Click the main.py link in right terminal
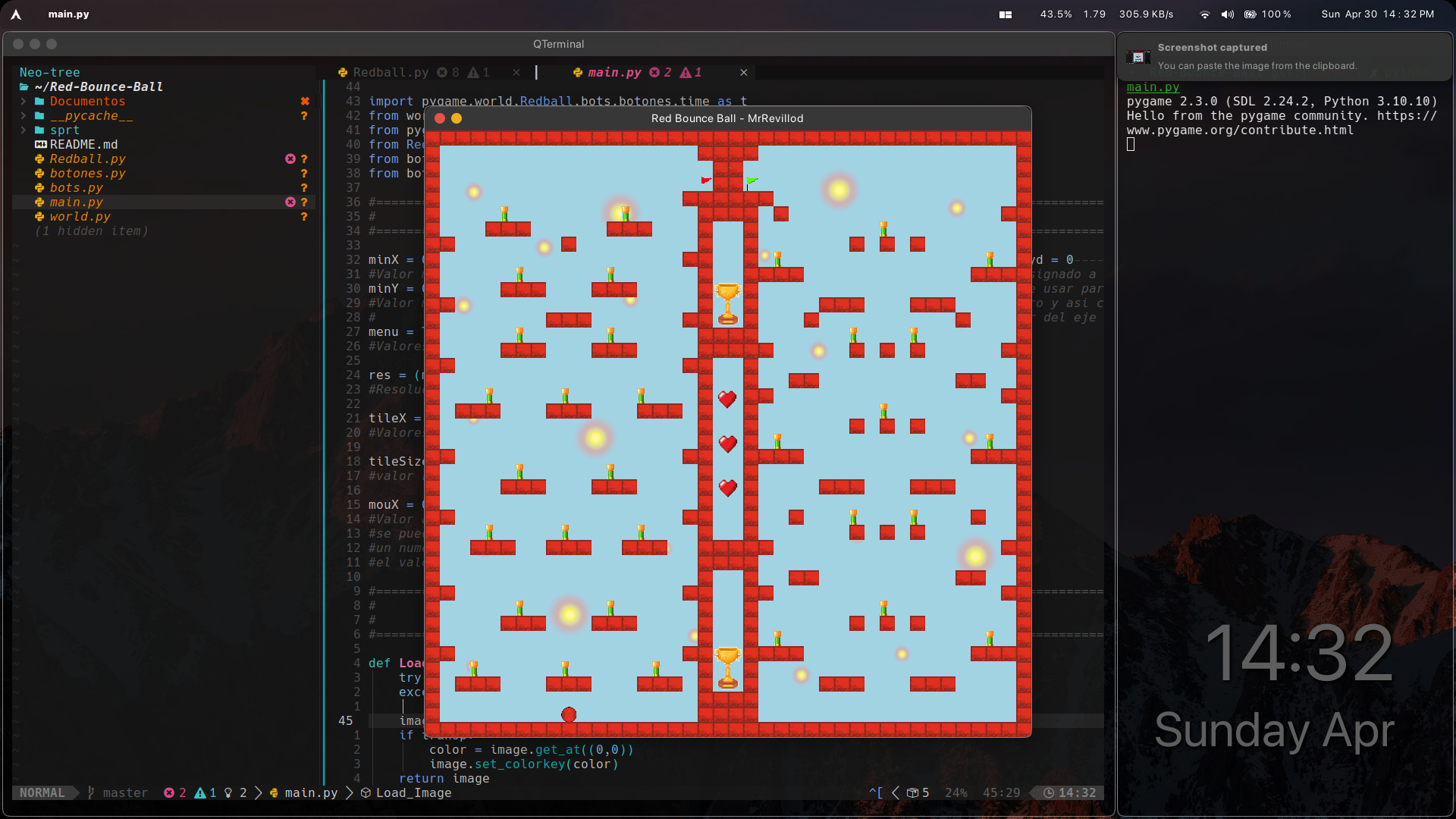 (1153, 87)
